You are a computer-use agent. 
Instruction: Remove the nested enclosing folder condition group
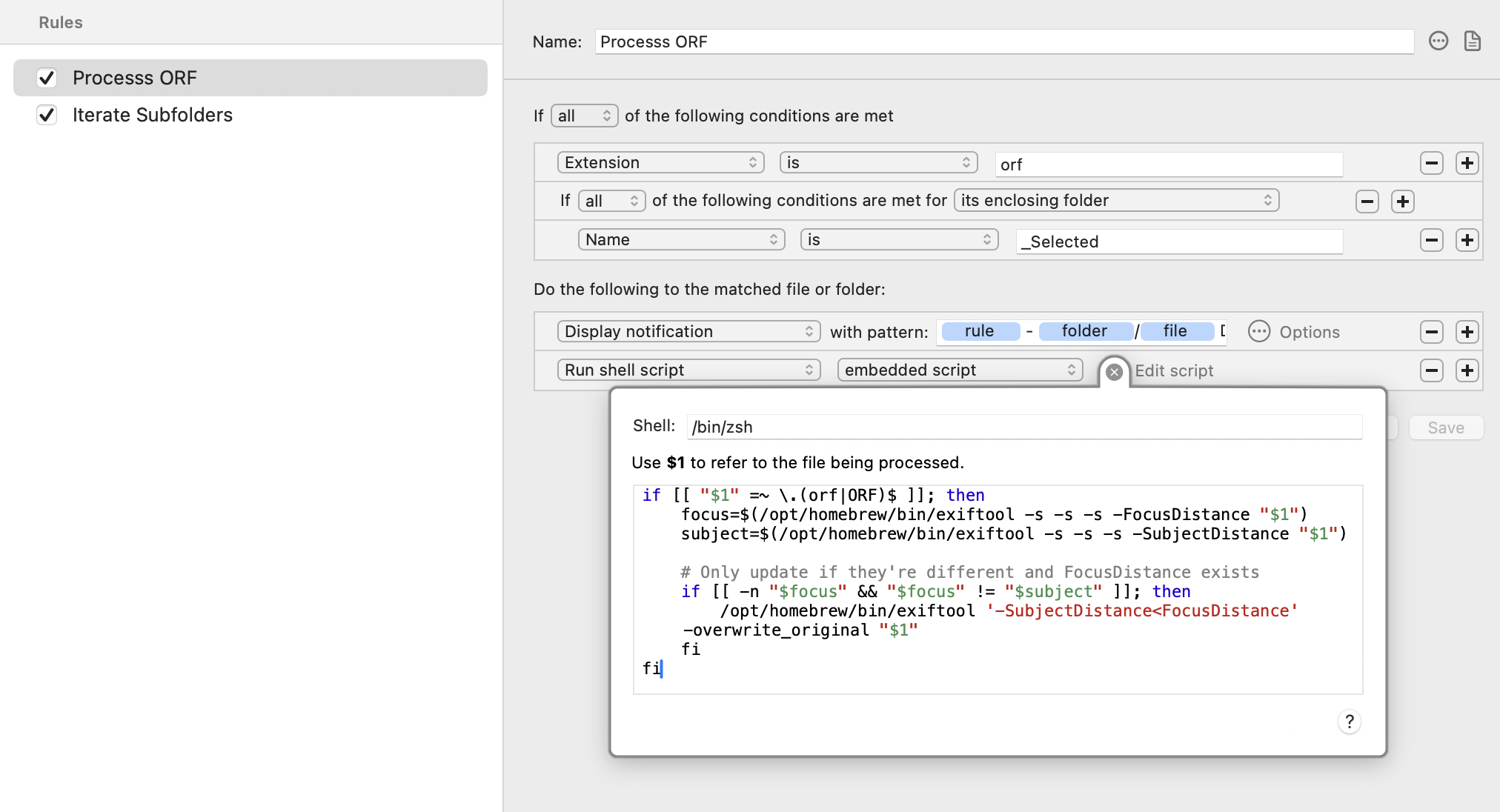1367,202
